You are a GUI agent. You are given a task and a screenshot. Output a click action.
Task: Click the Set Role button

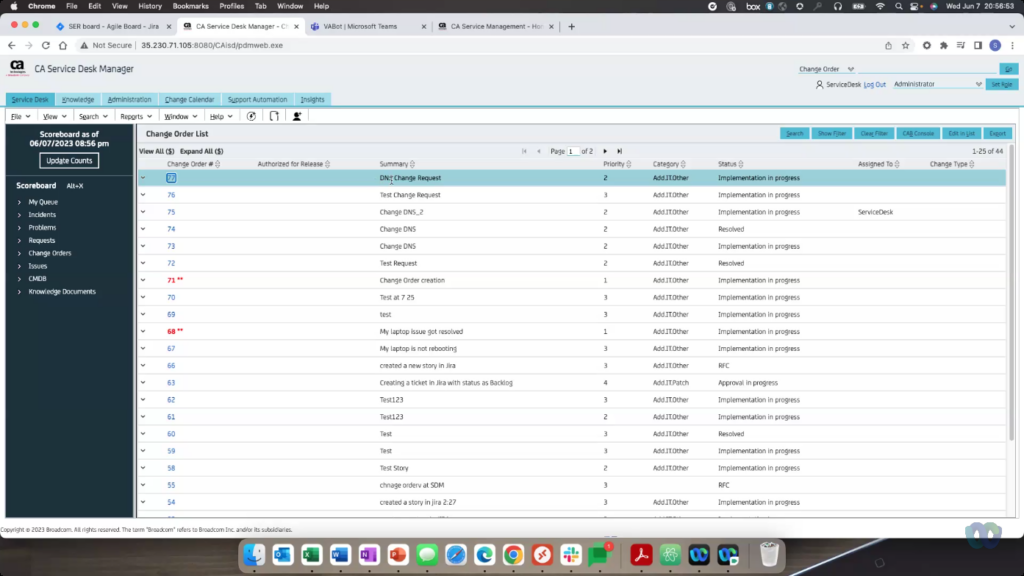point(1001,84)
